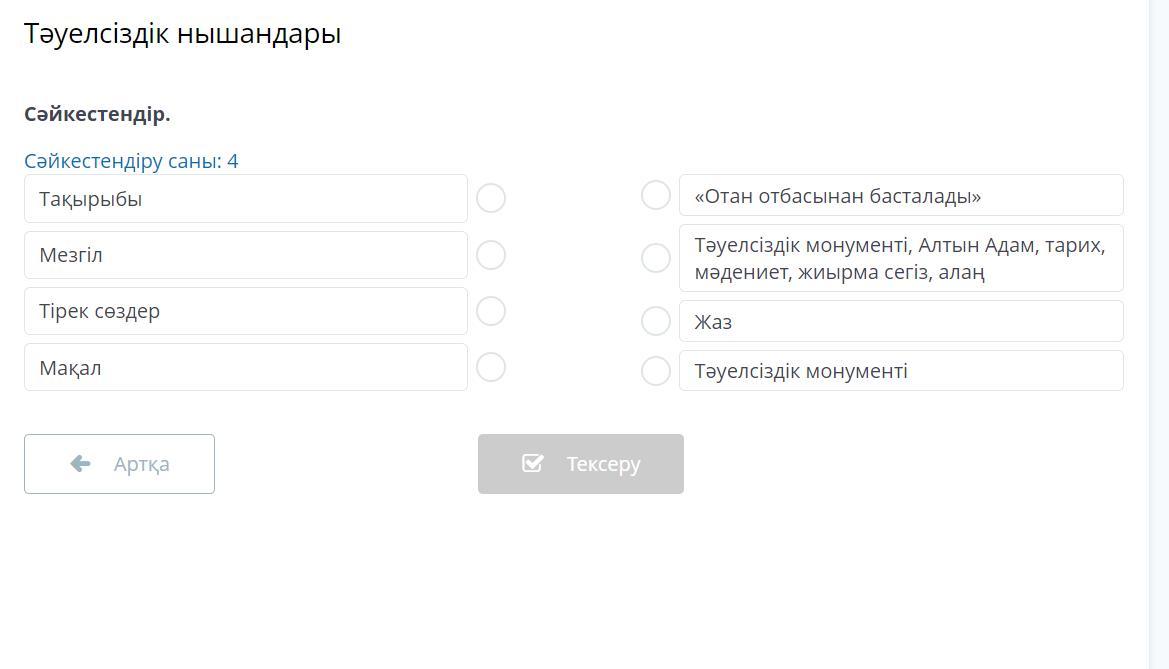Click the checkmark icon in Тексеру
The height and width of the screenshot is (669, 1169).
tap(533, 463)
